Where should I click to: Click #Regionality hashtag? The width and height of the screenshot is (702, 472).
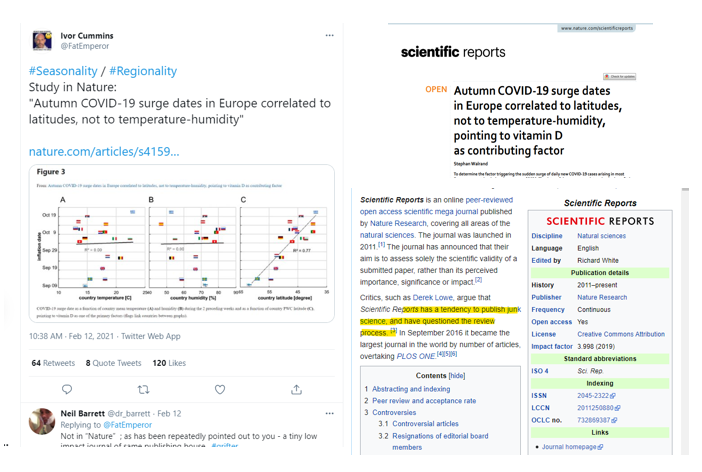tap(143, 71)
